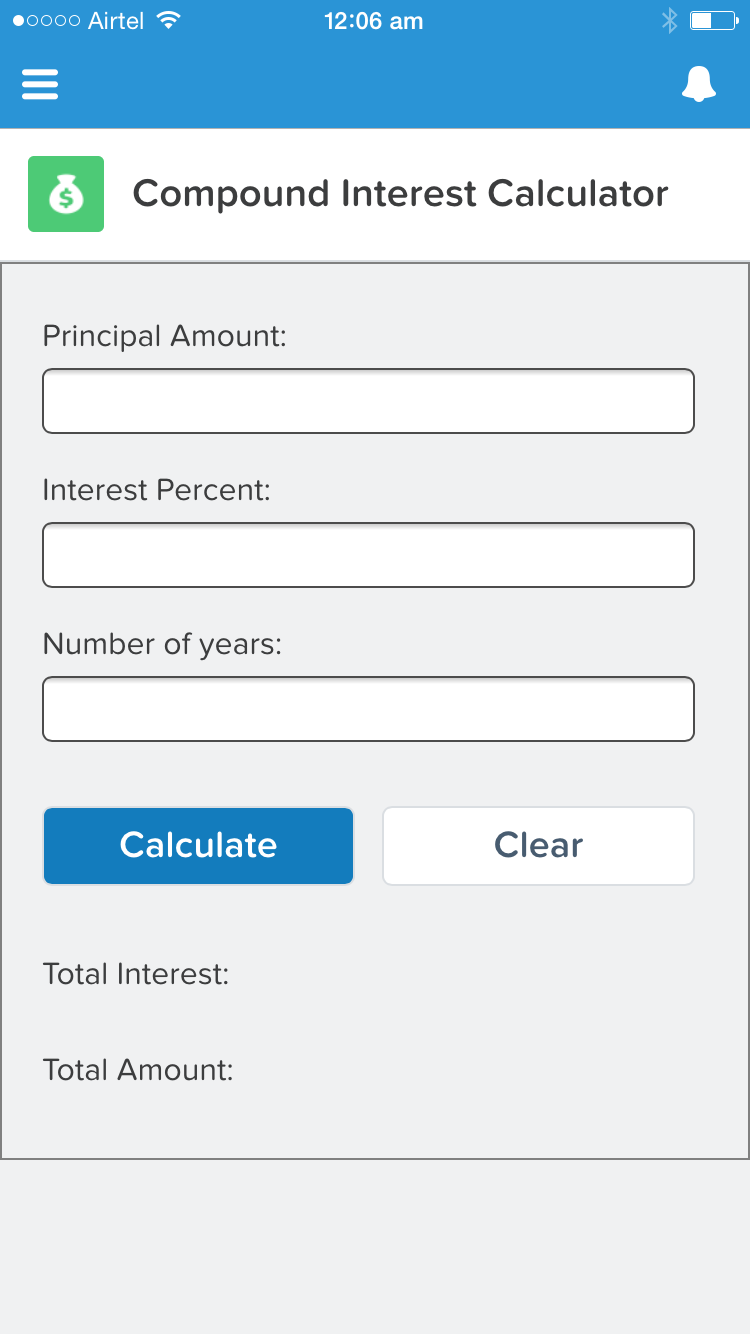Image resolution: width=750 pixels, height=1334 pixels.
Task: Open the hamburger navigation menu
Action: [x=40, y=84]
